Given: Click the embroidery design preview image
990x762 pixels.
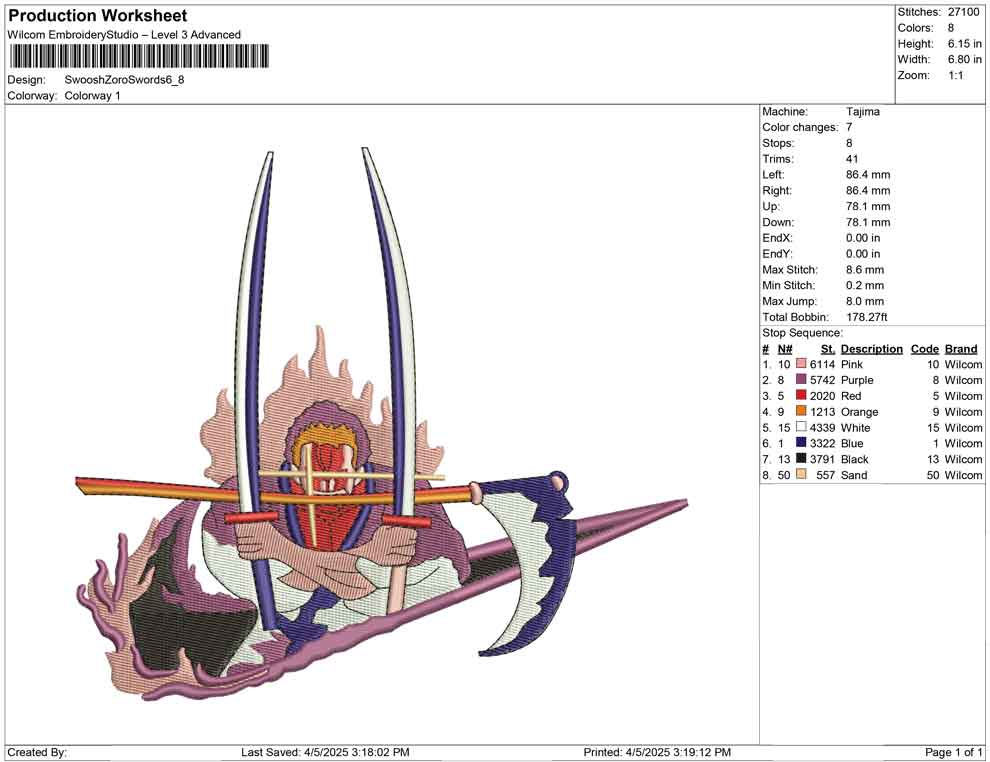Looking at the screenshot, I should point(380,430).
